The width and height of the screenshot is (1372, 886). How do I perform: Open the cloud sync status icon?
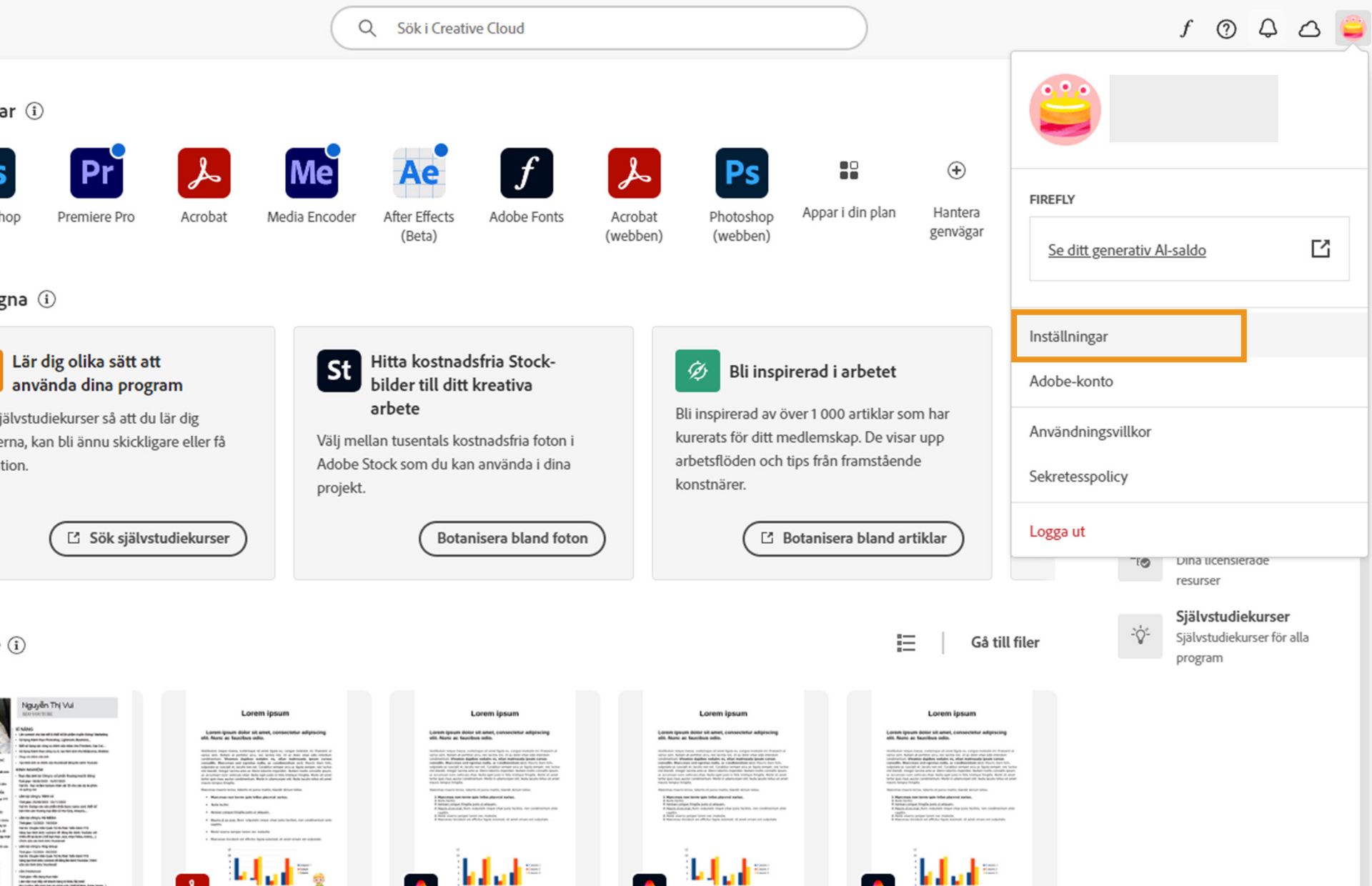click(1309, 29)
